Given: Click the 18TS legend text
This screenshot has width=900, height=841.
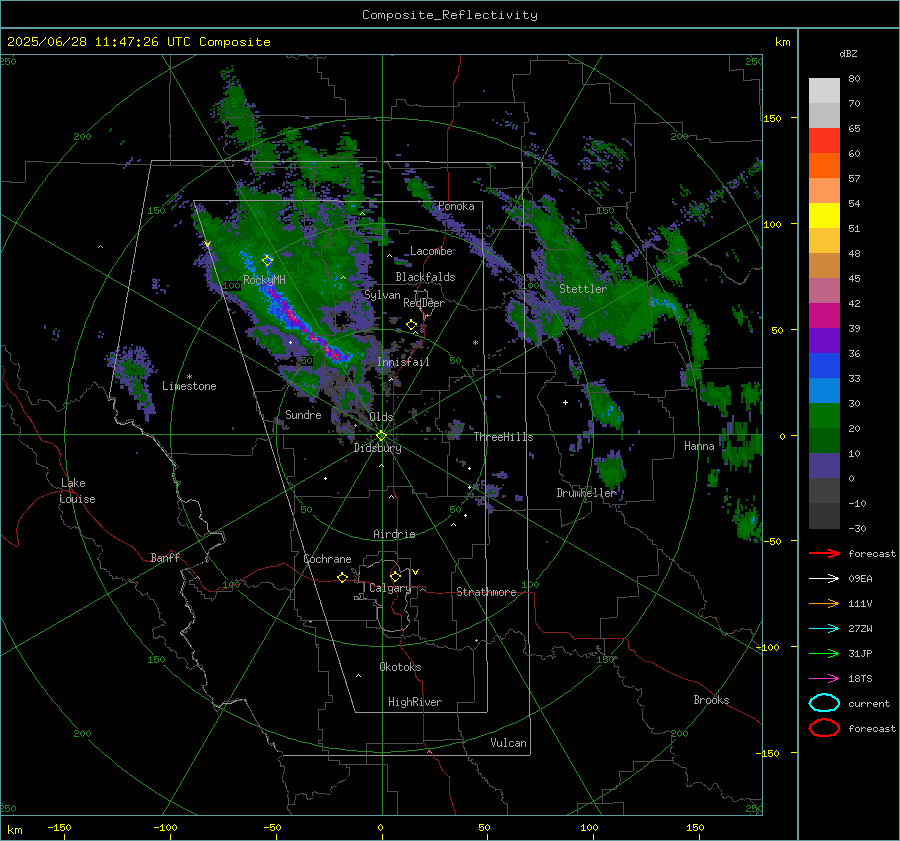Looking at the screenshot, I should tap(860, 679).
